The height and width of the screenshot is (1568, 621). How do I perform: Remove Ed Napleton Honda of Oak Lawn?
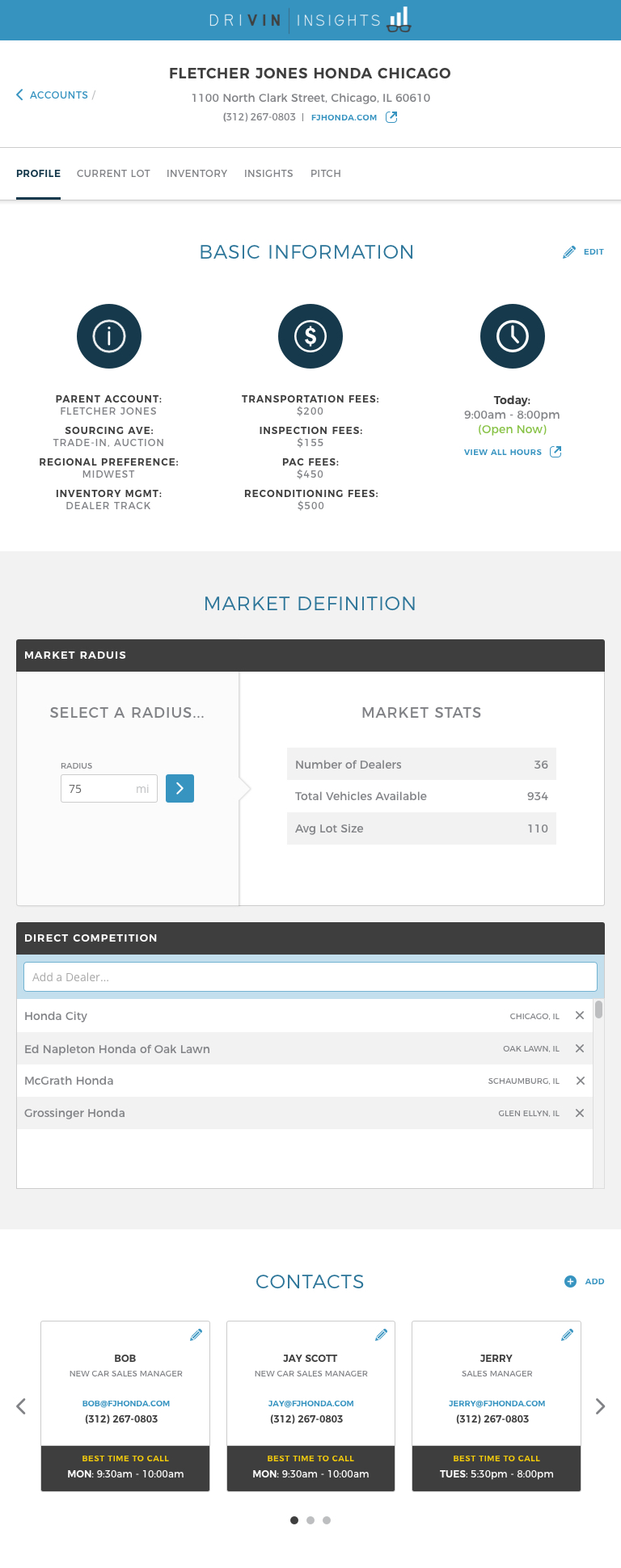click(580, 1048)
